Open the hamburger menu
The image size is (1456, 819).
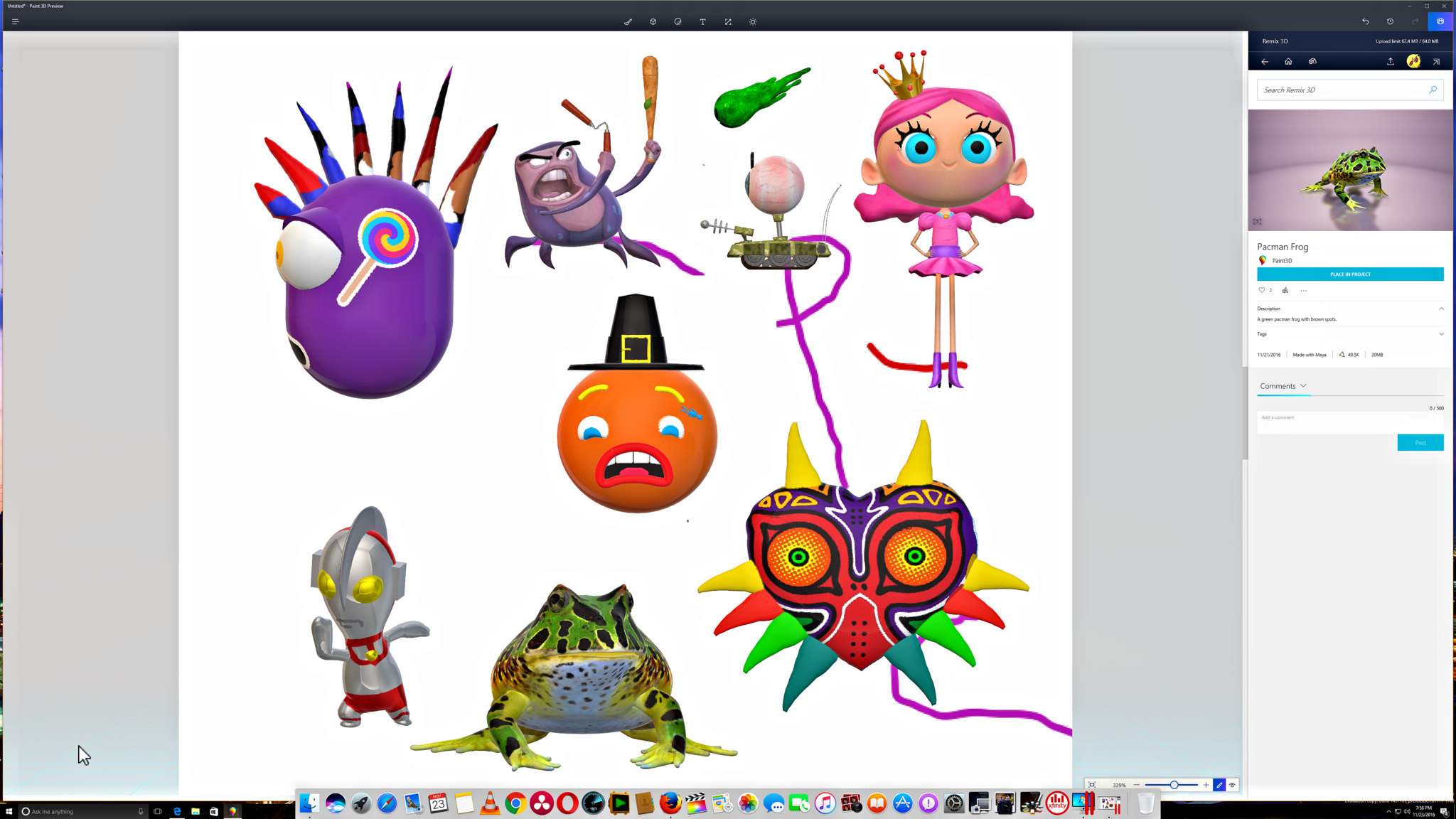point(15,21)
